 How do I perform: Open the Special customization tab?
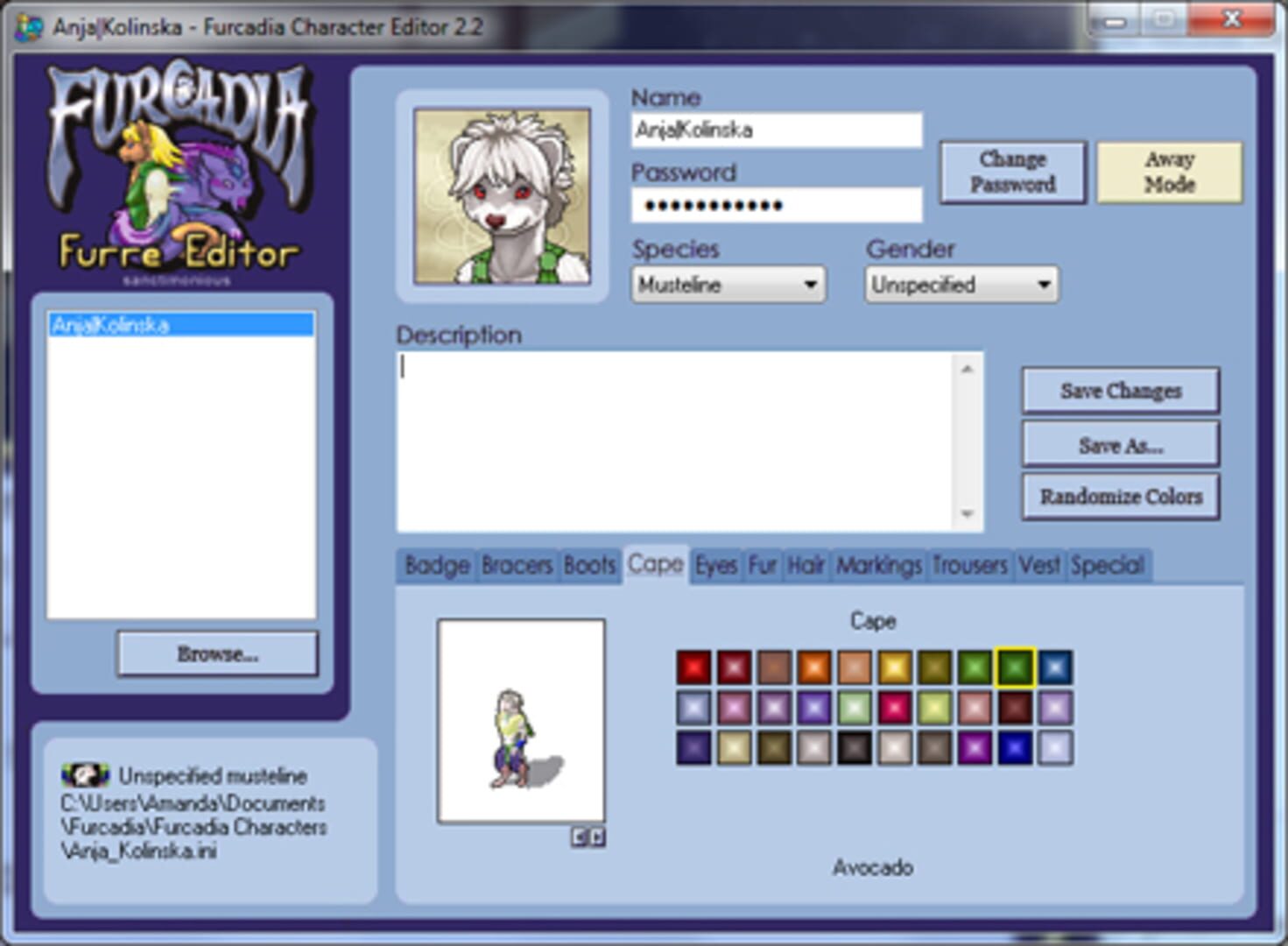(x=1107, y=565)
